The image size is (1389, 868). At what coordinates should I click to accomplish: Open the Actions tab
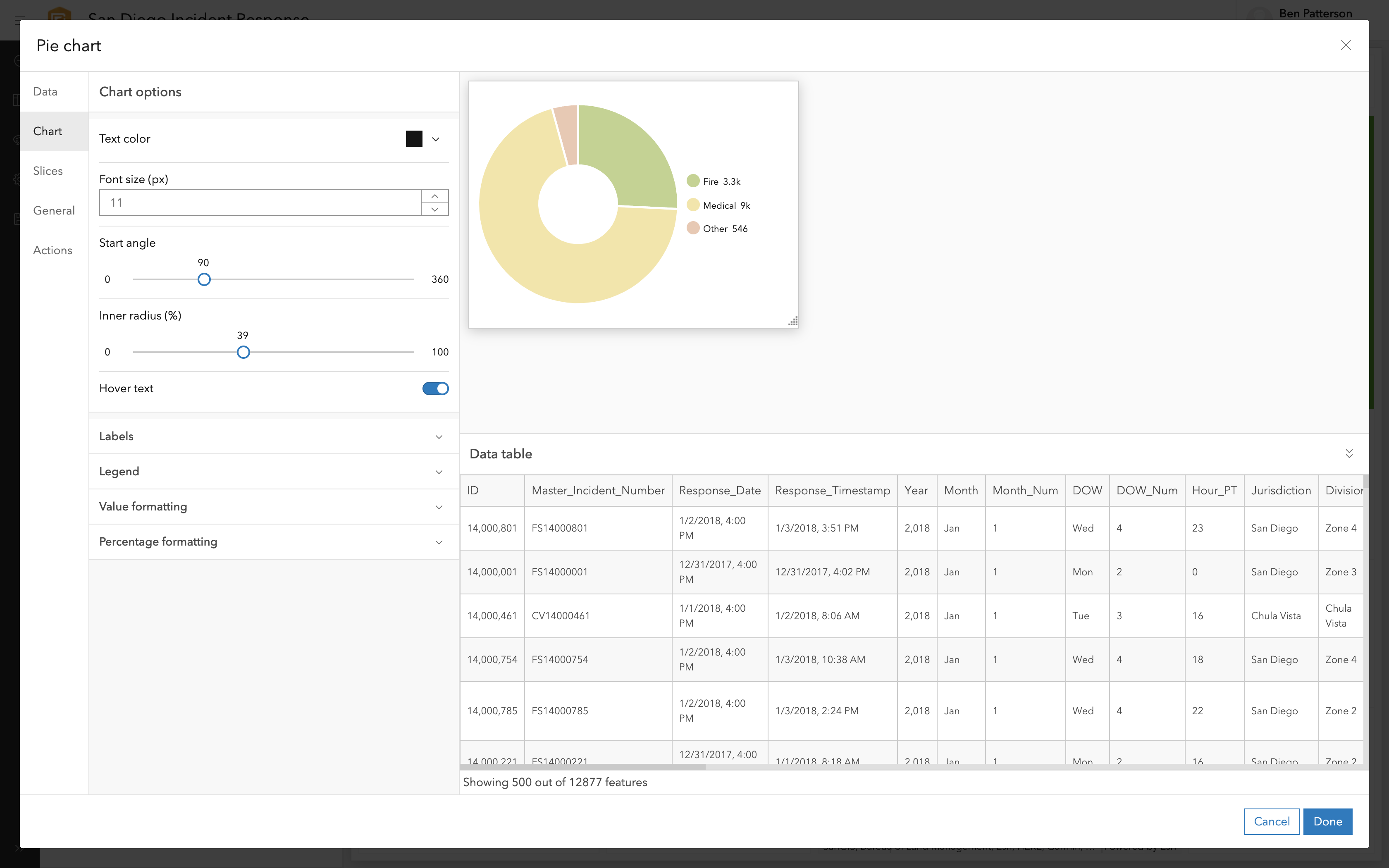click(x=52, y=250)
